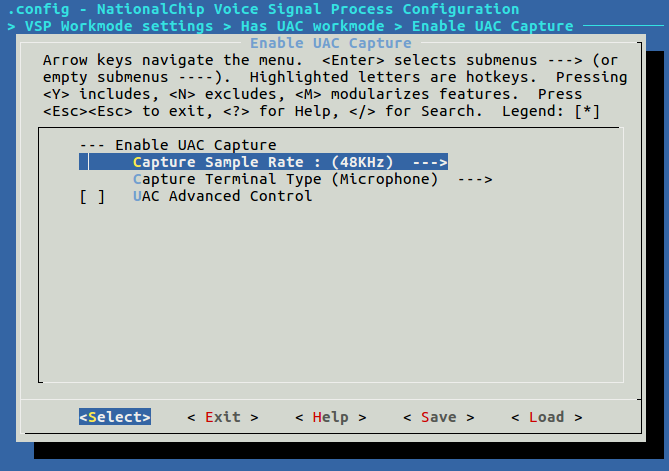The width and height of the screenshot is (669, 471).
Task: Click the '--- Enable UAC Capture' header line
Action: pos(177,145)
